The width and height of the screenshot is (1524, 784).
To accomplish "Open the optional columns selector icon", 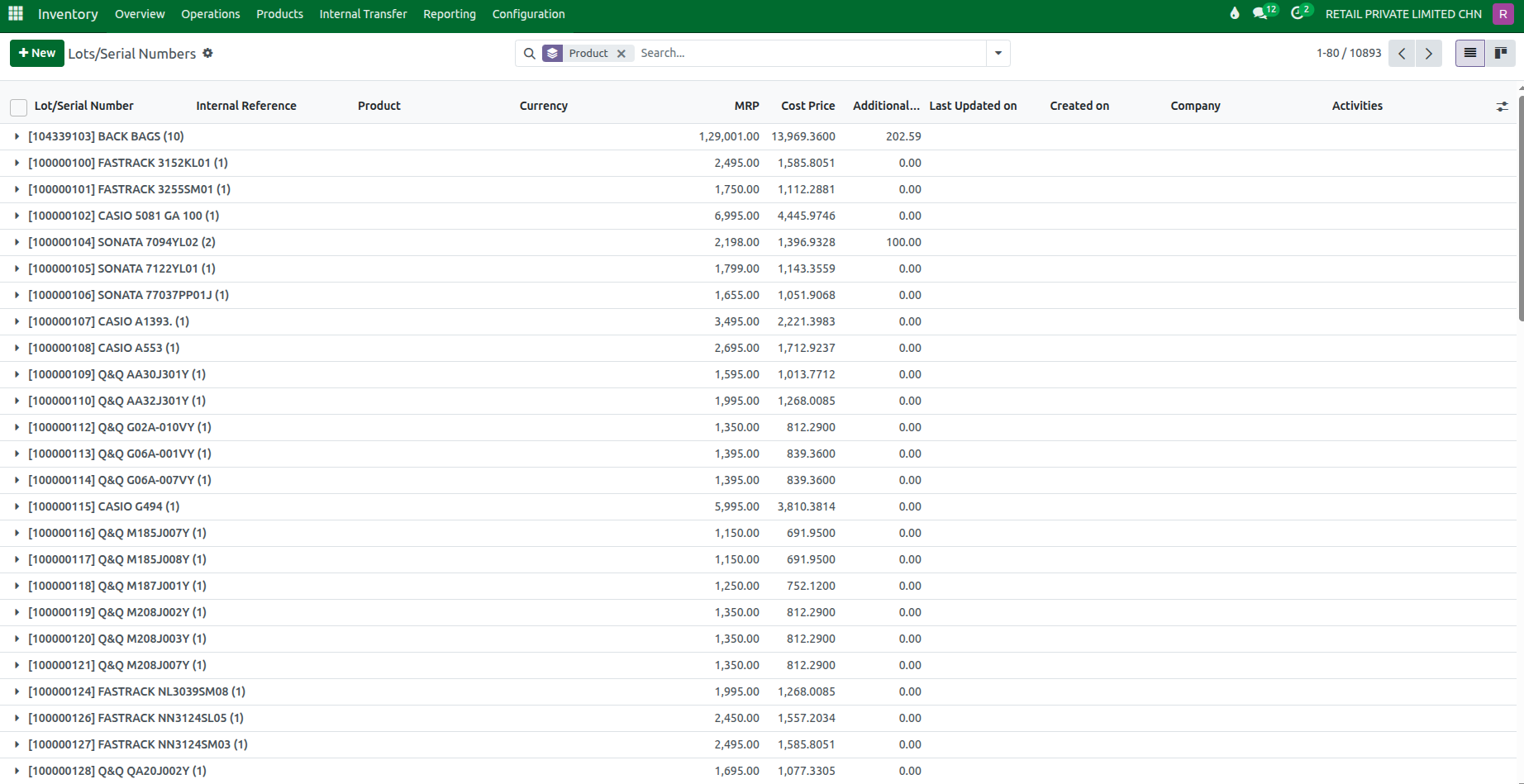I will [1503, 106].
